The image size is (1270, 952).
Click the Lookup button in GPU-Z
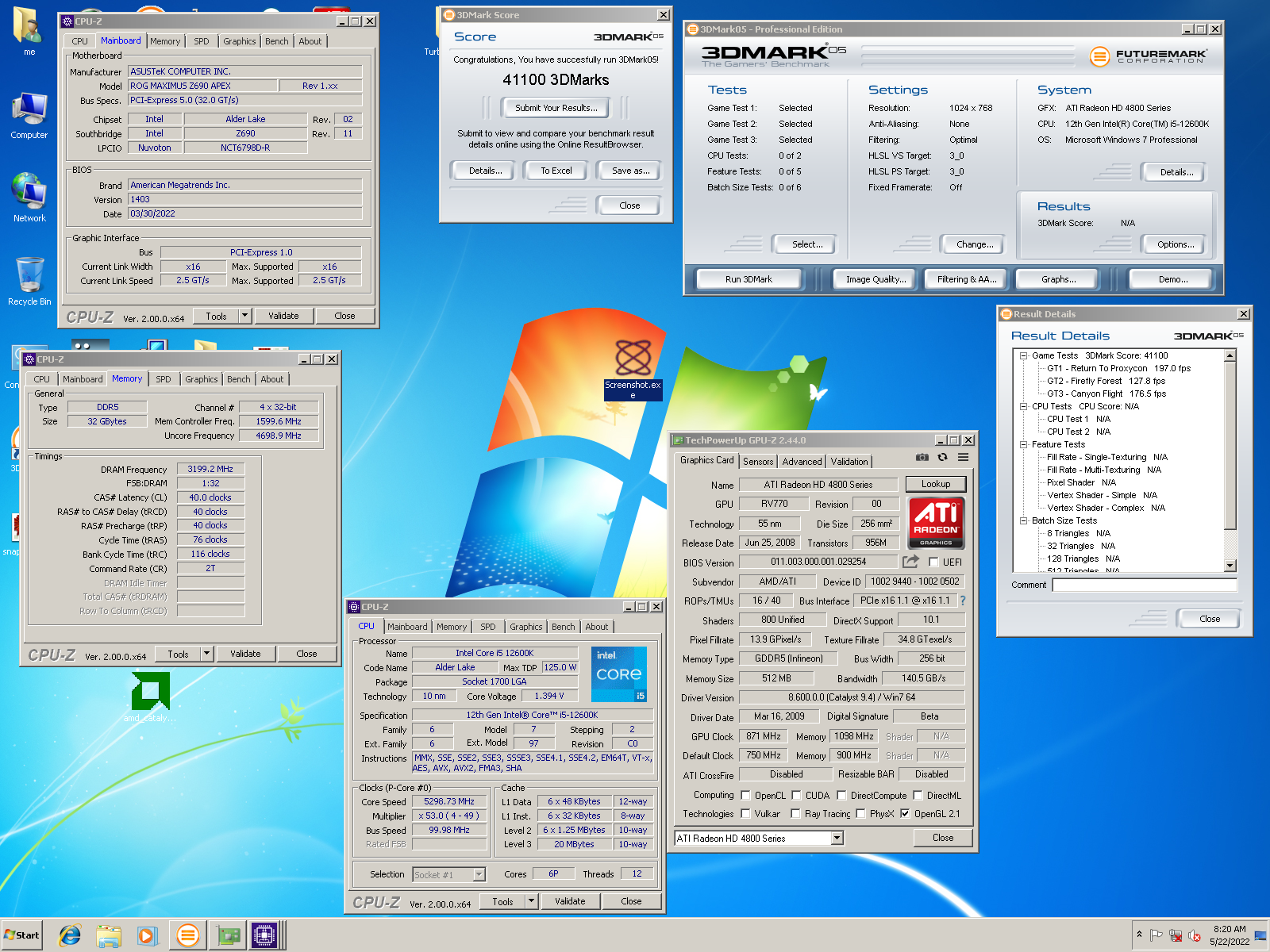936,484
